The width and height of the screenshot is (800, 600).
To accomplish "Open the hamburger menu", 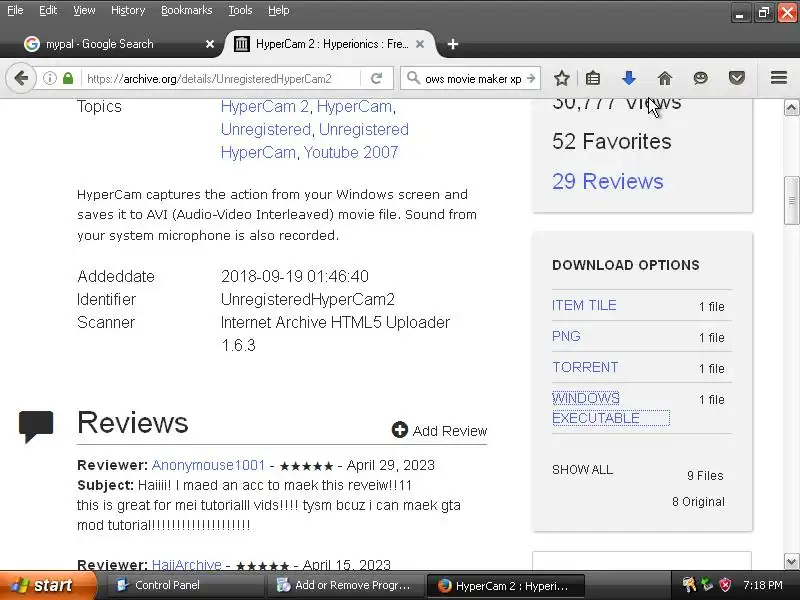I will coord(779,78).
